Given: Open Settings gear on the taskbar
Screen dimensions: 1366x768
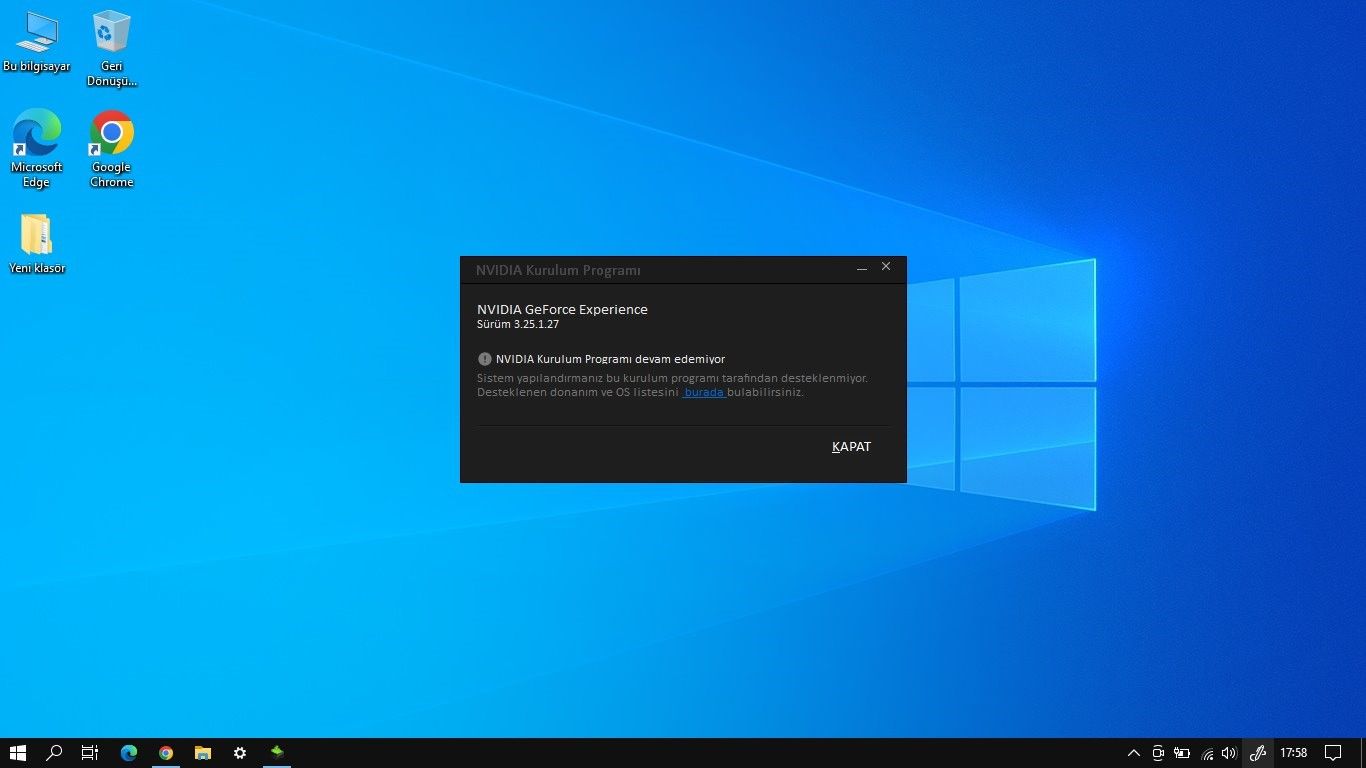Looking at the screenshot, I should pos(240,753).
